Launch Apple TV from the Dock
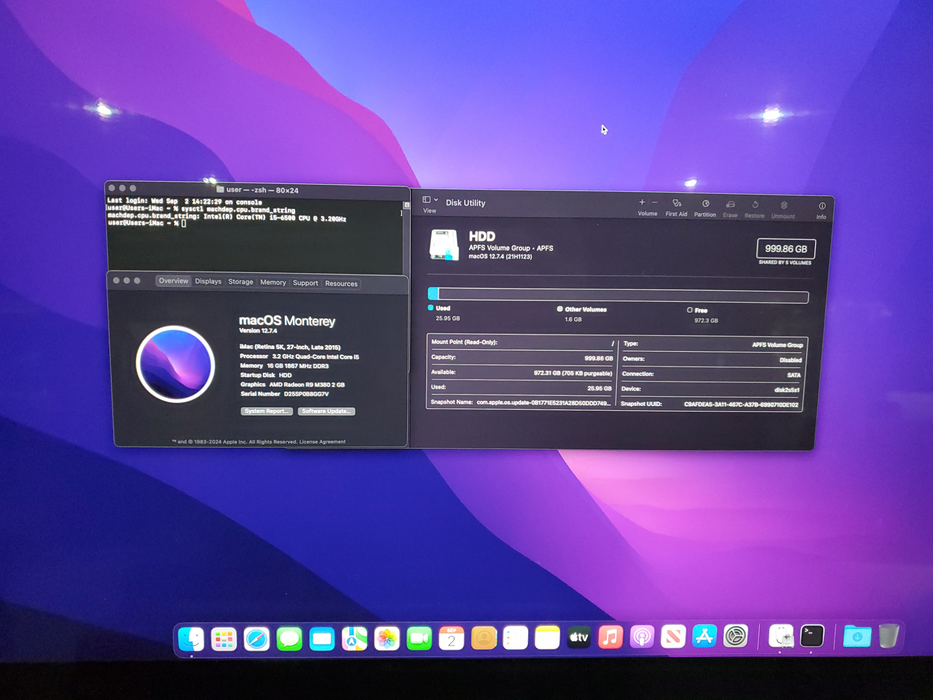The width and height of the screenshot is (933, 700). pos(578,638)
